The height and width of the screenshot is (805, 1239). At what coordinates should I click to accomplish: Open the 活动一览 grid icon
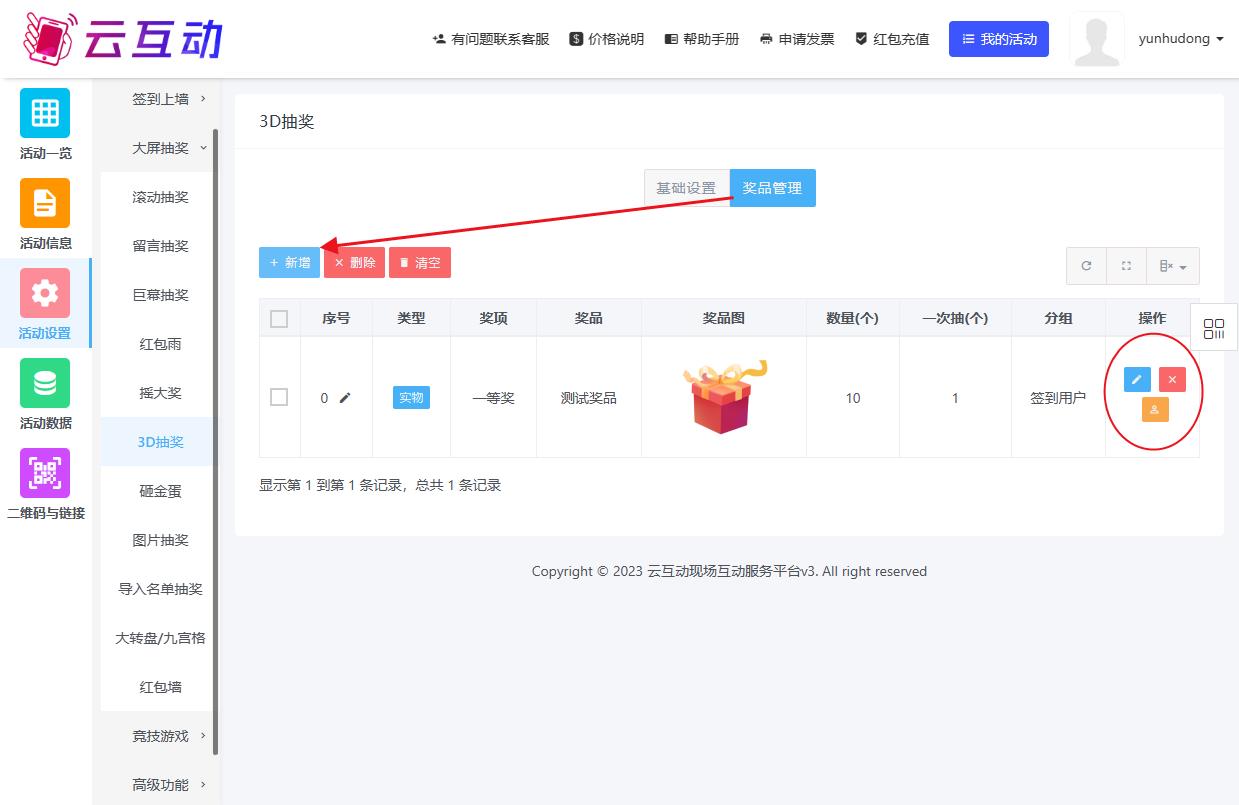[45, 113]
